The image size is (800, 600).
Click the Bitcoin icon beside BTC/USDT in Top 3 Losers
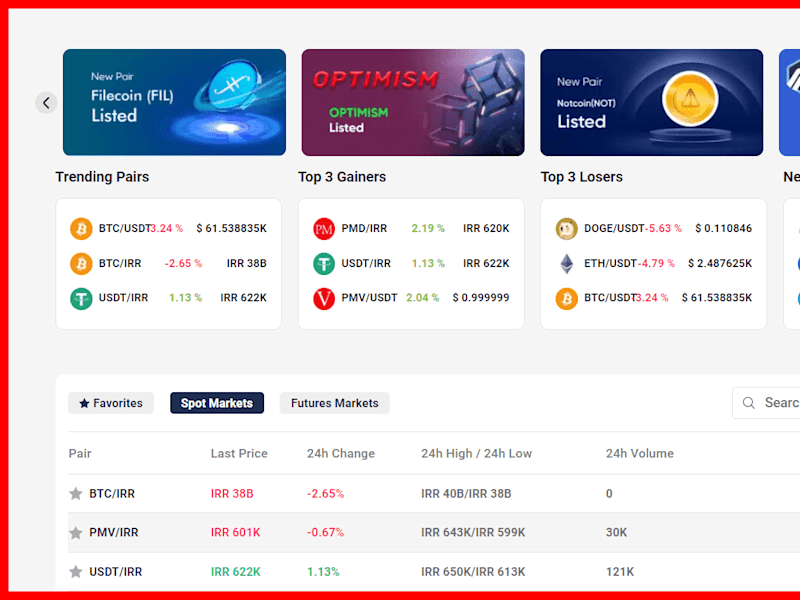pyautogui.click(x=566, y=298)
